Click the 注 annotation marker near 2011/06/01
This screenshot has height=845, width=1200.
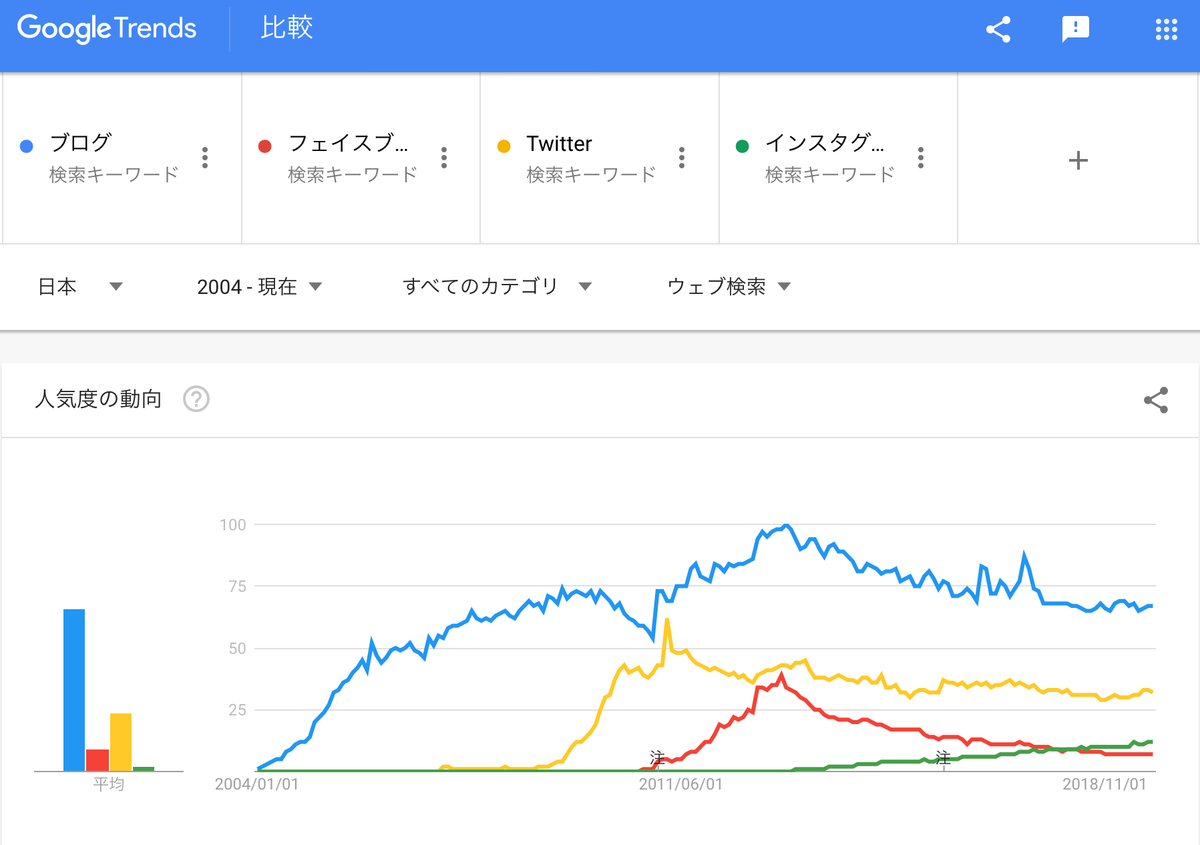657,759
